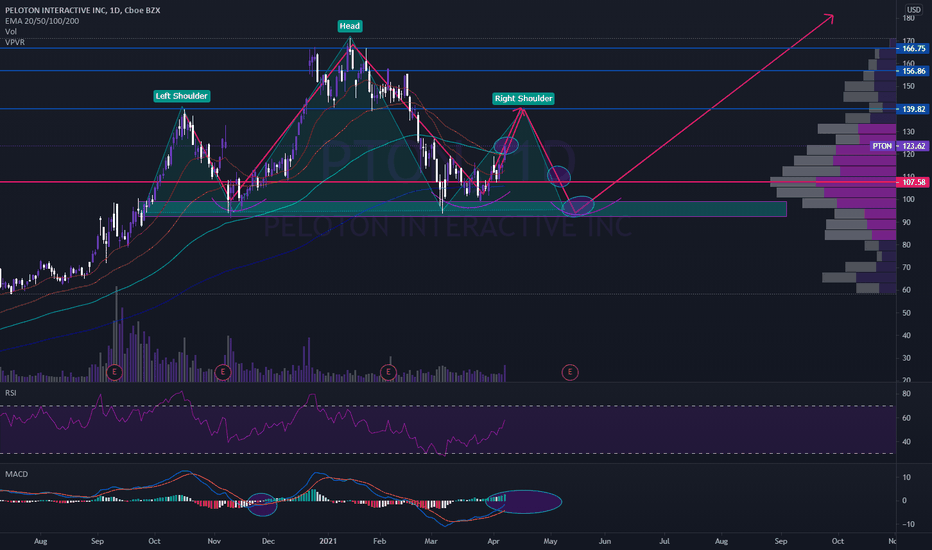The height and width of the screenshot is (550, 932).
Task: Click the 2021 label on the time axis
Action: pos(328,541)
